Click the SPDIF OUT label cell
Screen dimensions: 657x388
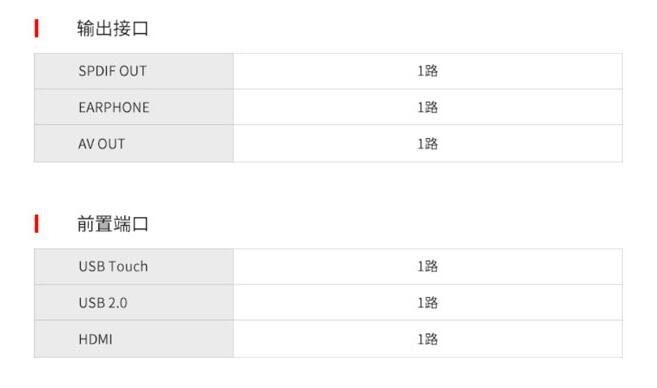pos(134,71)
